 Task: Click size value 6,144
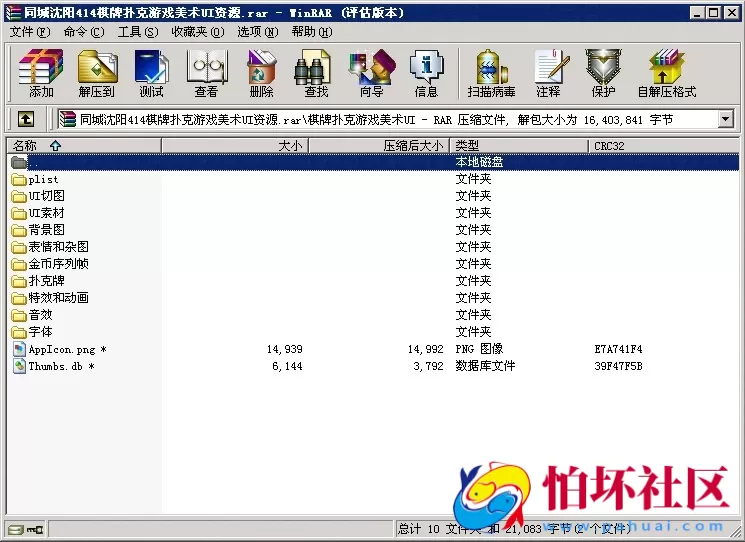point(287,366)
